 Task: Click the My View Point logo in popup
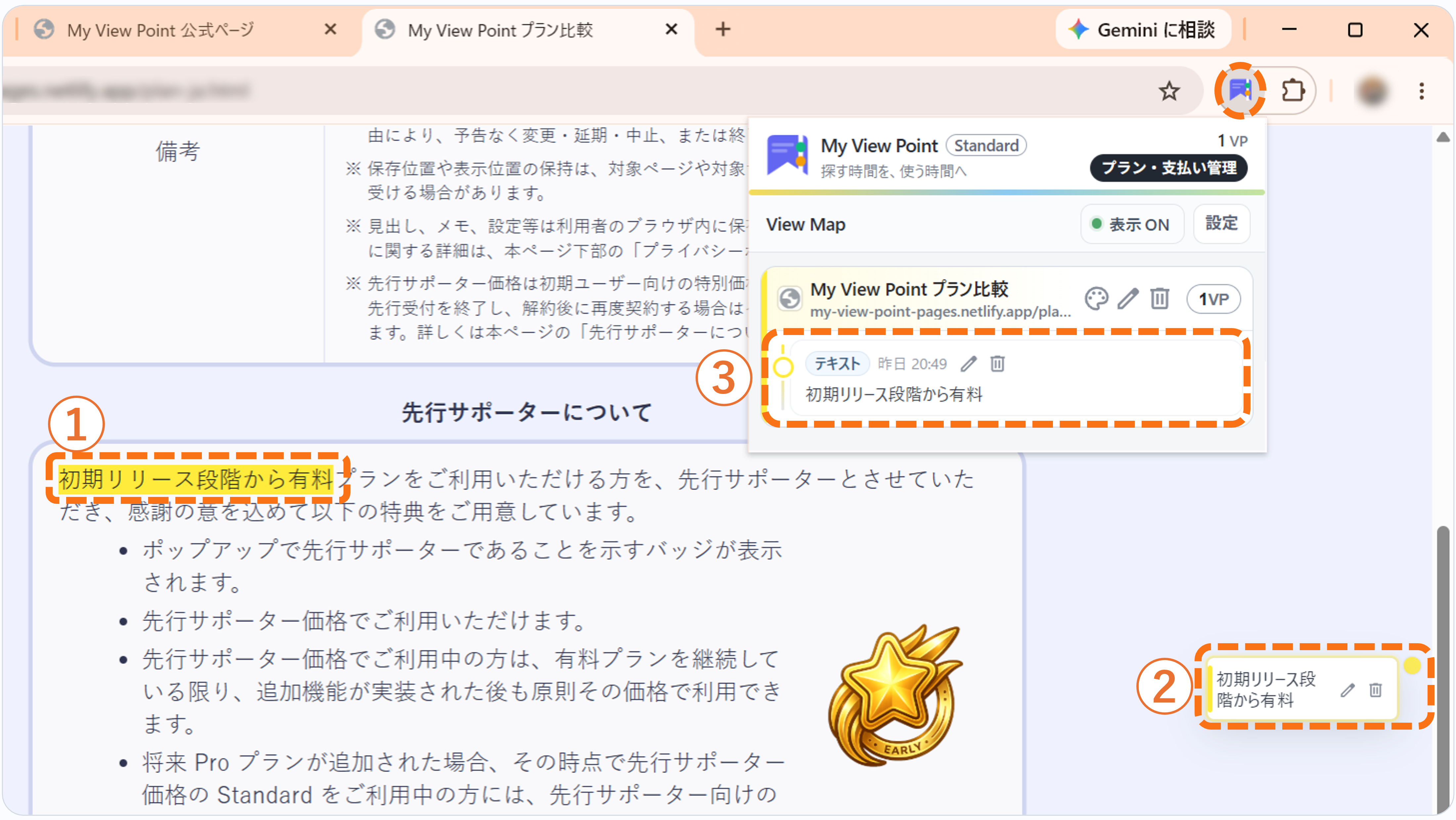click(787, 155)
